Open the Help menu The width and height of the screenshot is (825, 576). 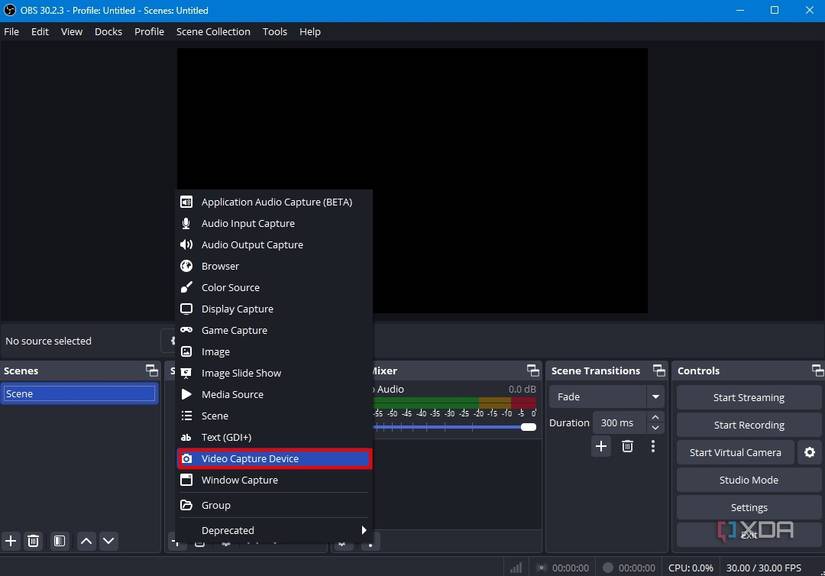tap(310, 32)
